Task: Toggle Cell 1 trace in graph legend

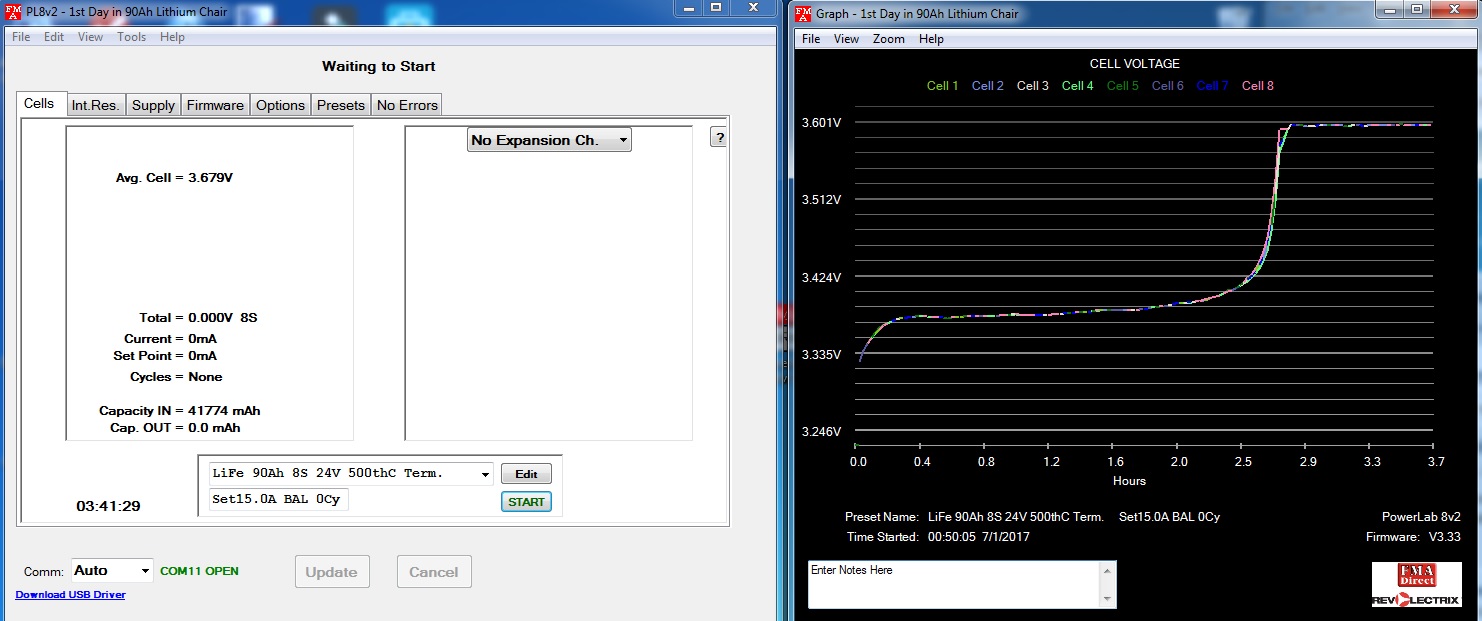Action: tap(942, 86)
